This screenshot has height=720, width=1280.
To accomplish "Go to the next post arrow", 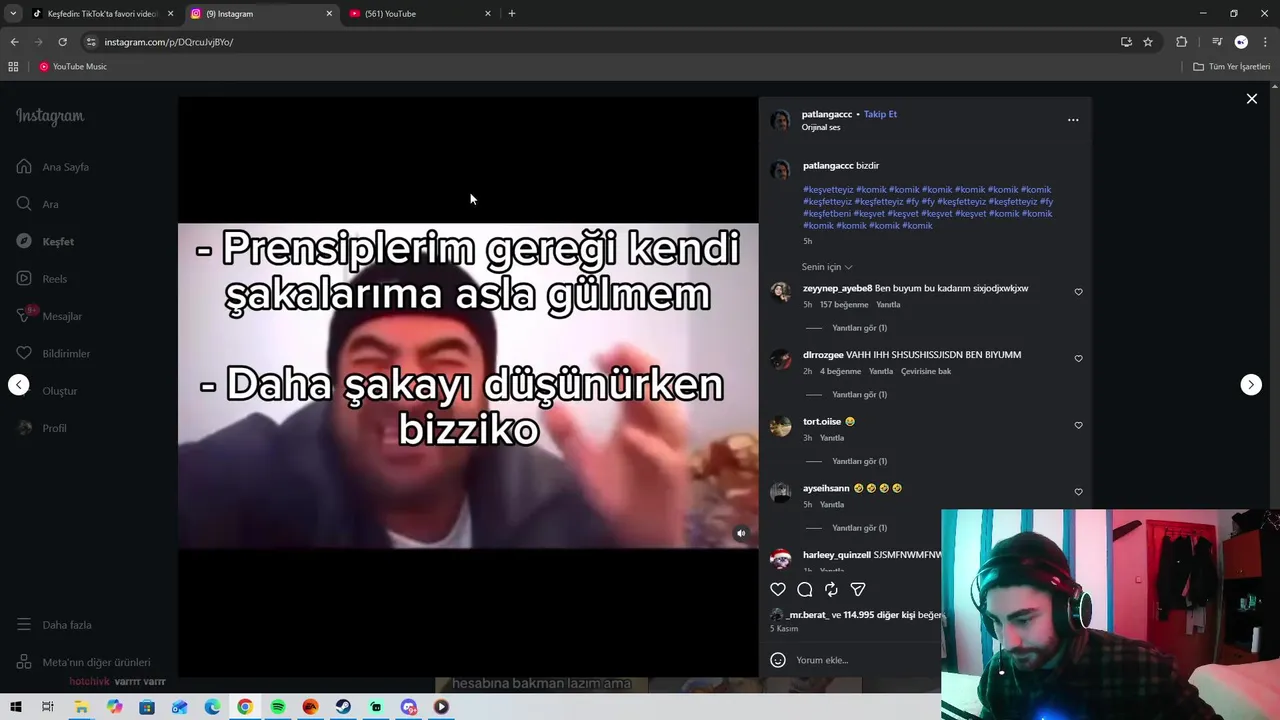I will click(1251, 385).
